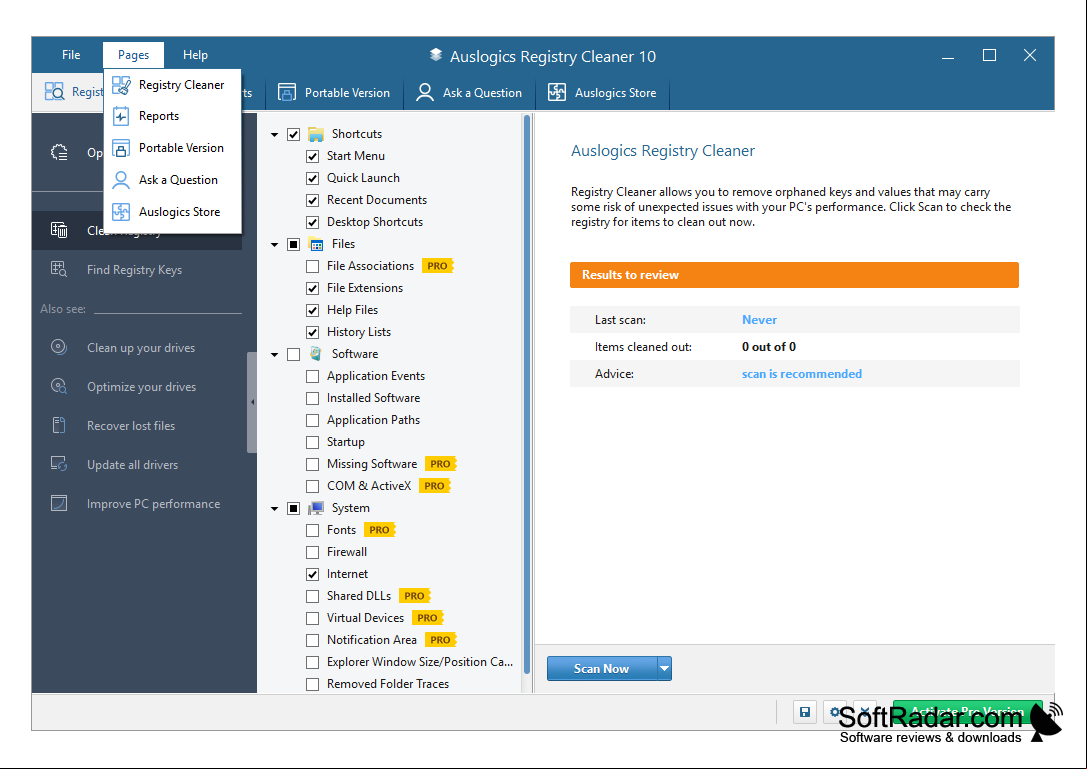Click the Recover lost files icon
Screen dimensions: 1087x769
coord(59,425)
